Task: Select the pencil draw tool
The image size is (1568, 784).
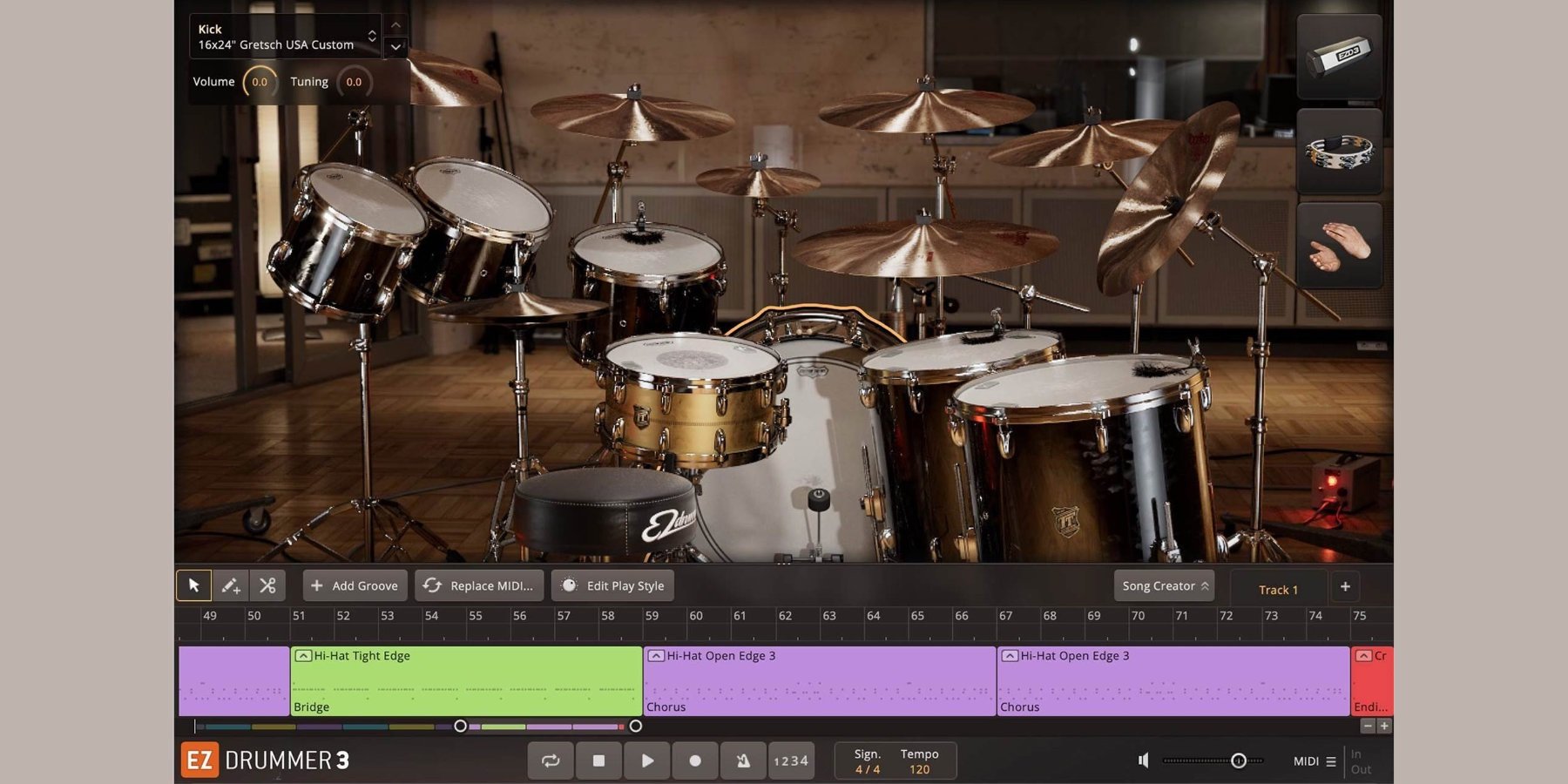Action: [x=231, y=585]
